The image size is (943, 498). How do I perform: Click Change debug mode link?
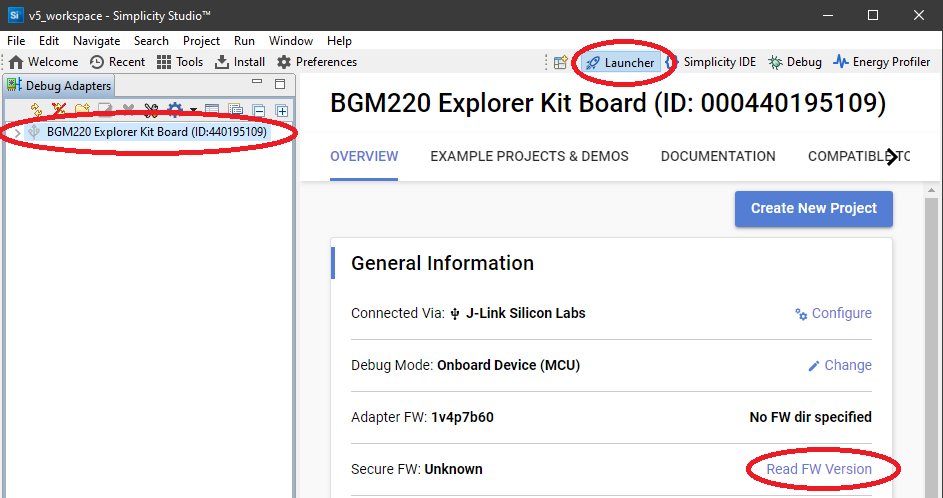tap(840, 365)
